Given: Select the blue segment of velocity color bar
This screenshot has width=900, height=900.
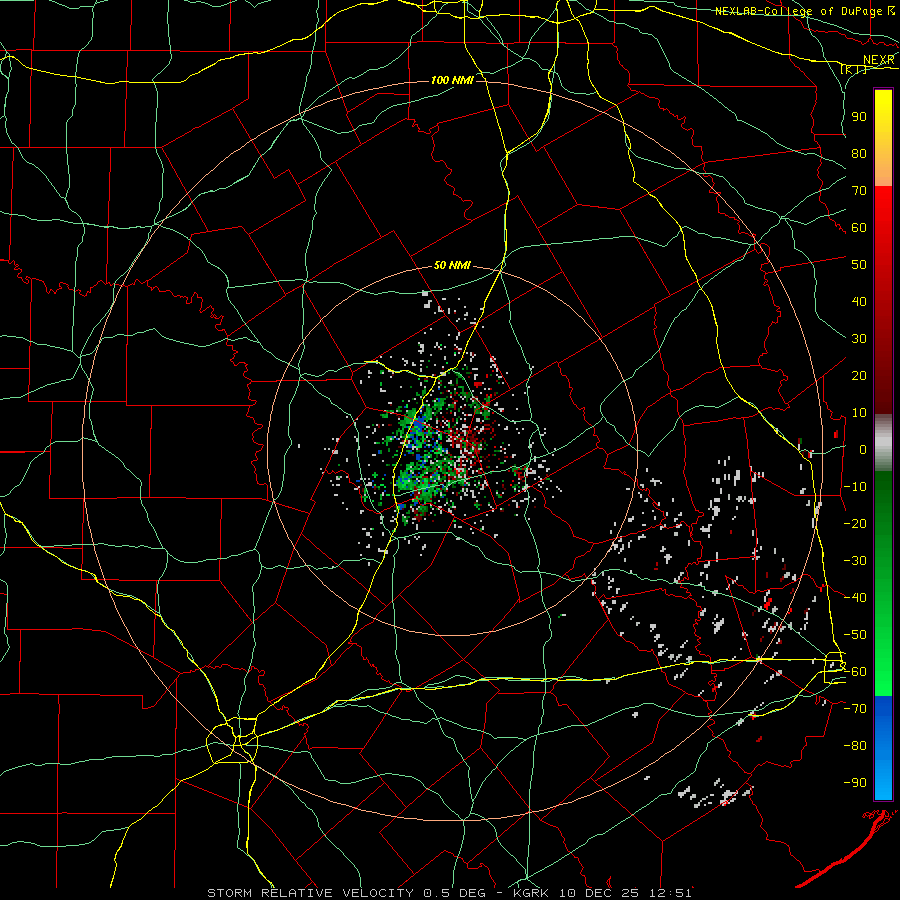Looking at the screenshot, I should [x=883, y=747].
